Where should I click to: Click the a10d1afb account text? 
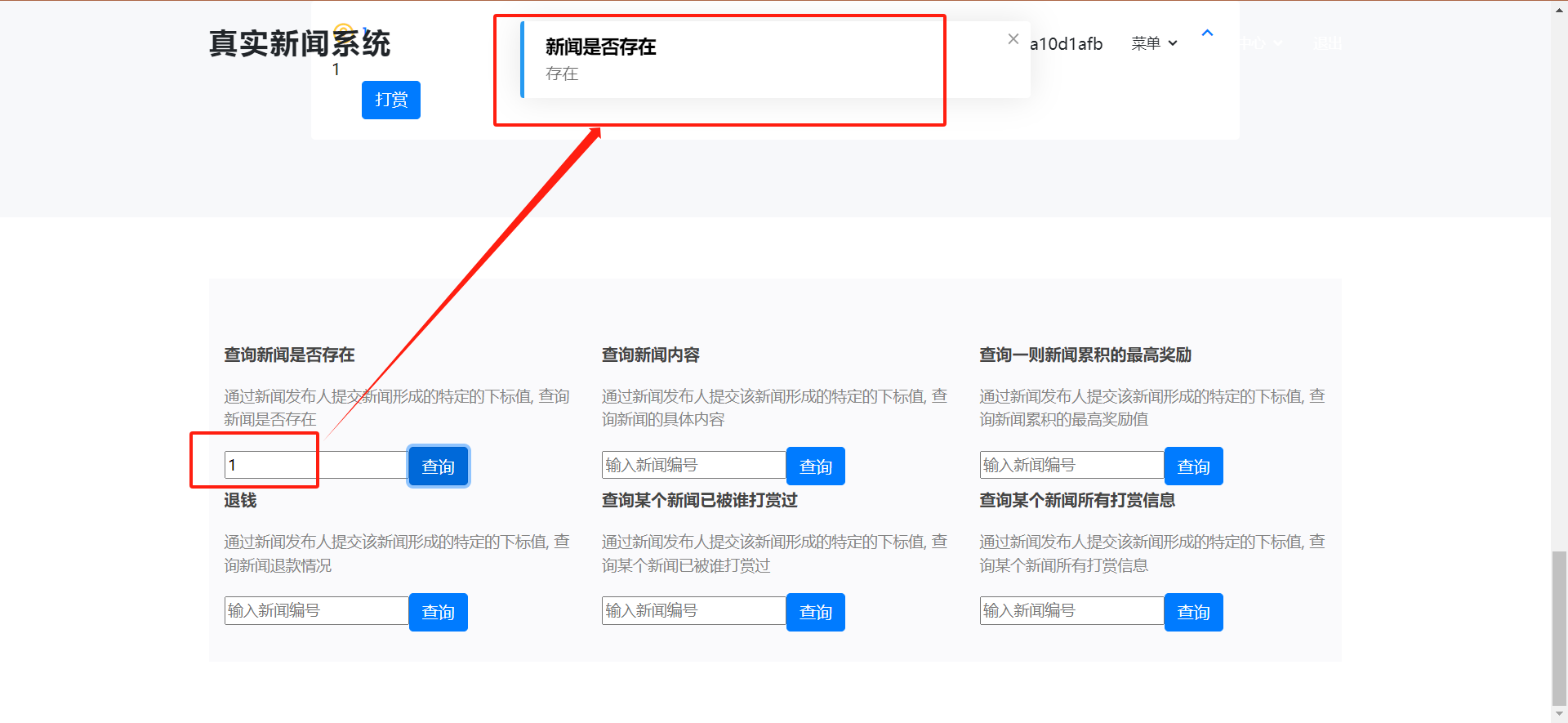click(x=1066, y=43)
